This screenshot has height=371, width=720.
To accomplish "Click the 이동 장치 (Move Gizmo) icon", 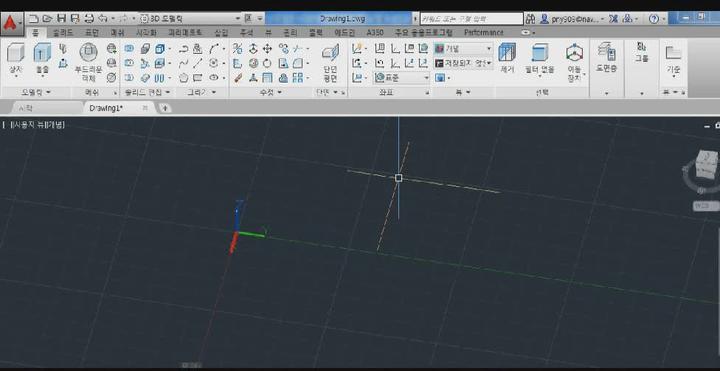I will (574, 62).
